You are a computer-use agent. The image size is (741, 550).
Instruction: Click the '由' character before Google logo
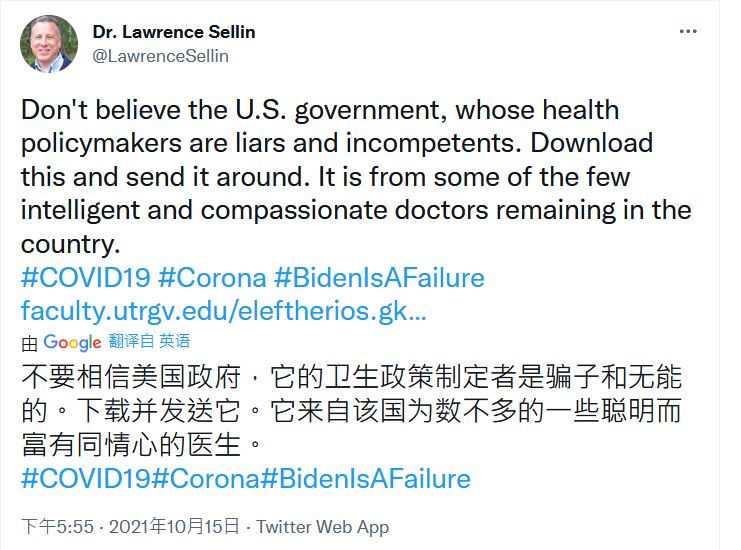tap(30, 343)
